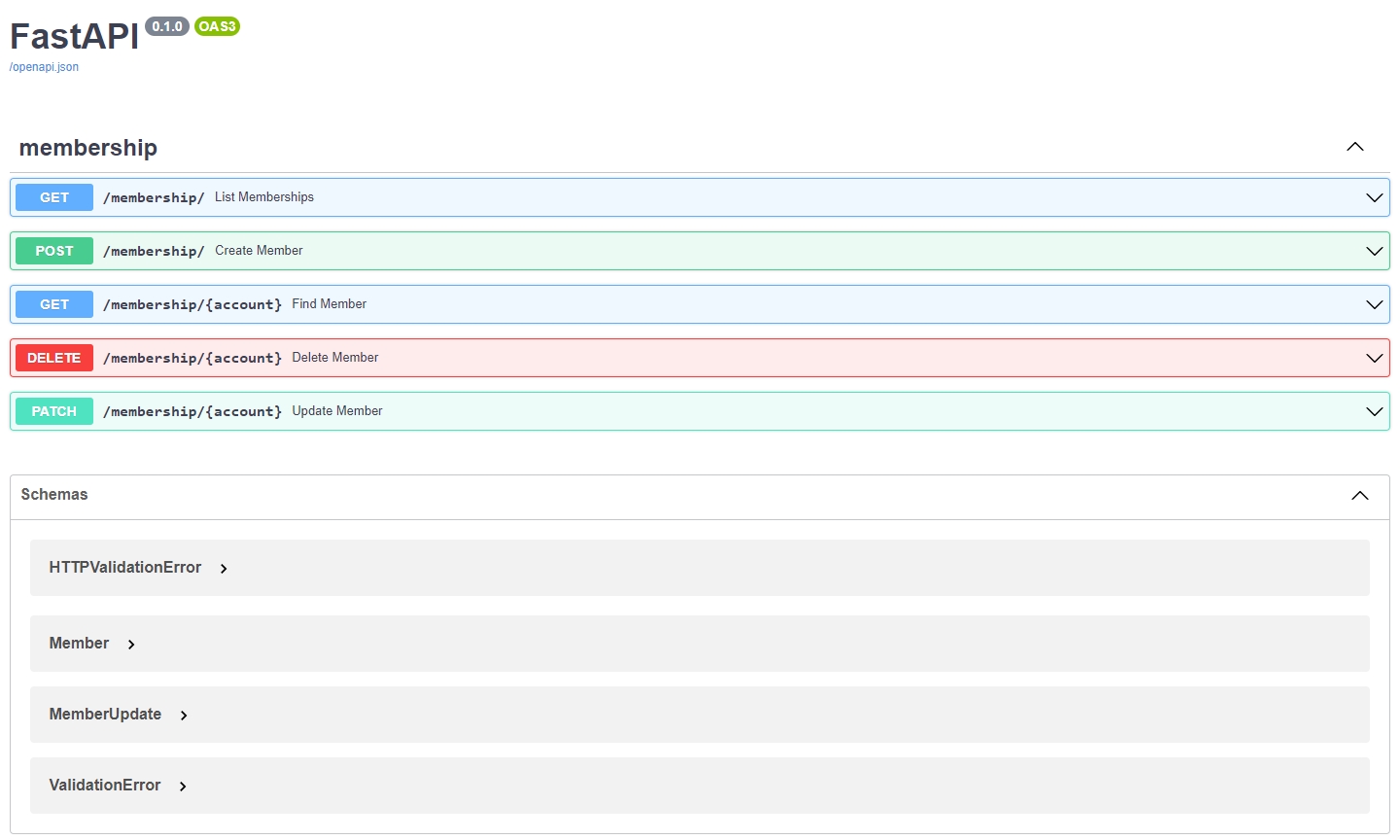Open the /openapi.json link
Image resolution: width=1400 pixels, height=840 pixels.
pyautogui.click(x=44, y=67)
